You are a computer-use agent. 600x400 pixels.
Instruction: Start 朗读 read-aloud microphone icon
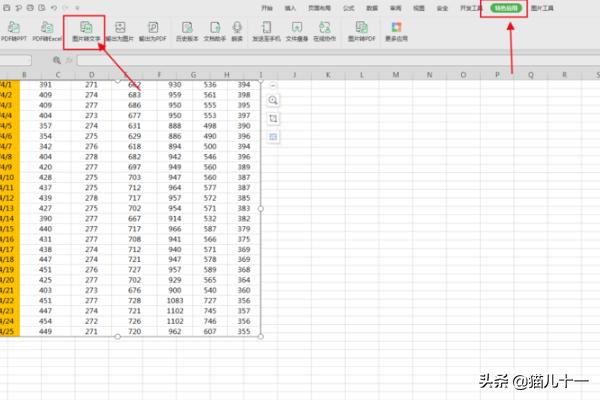pos(237,29)
